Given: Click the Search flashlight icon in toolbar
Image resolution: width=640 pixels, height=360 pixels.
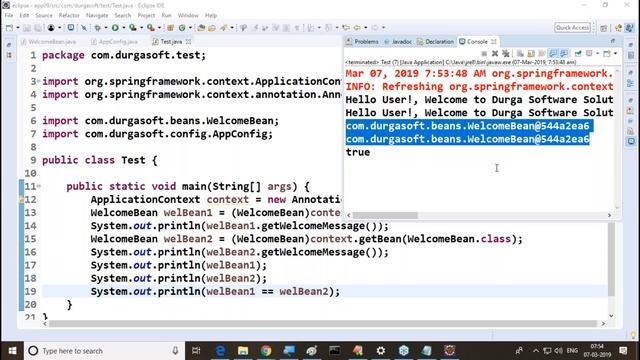Looking at the screenshot, I should (224, 28).
